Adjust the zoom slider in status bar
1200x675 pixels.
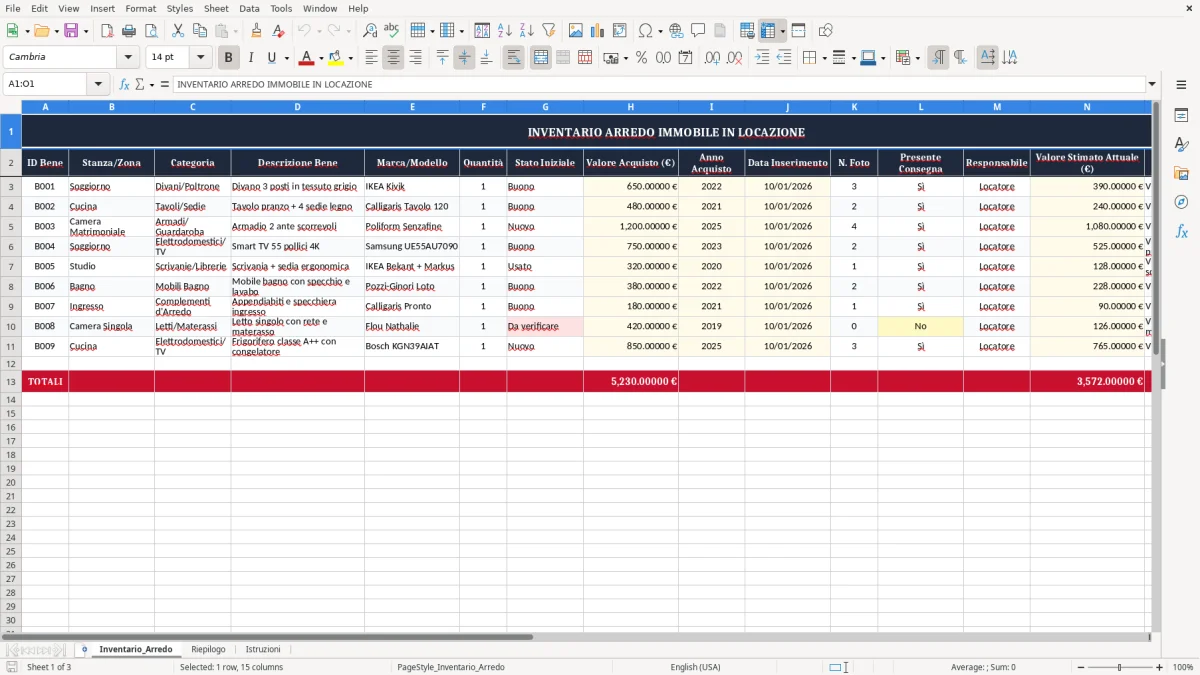(x=1119, y=667)
